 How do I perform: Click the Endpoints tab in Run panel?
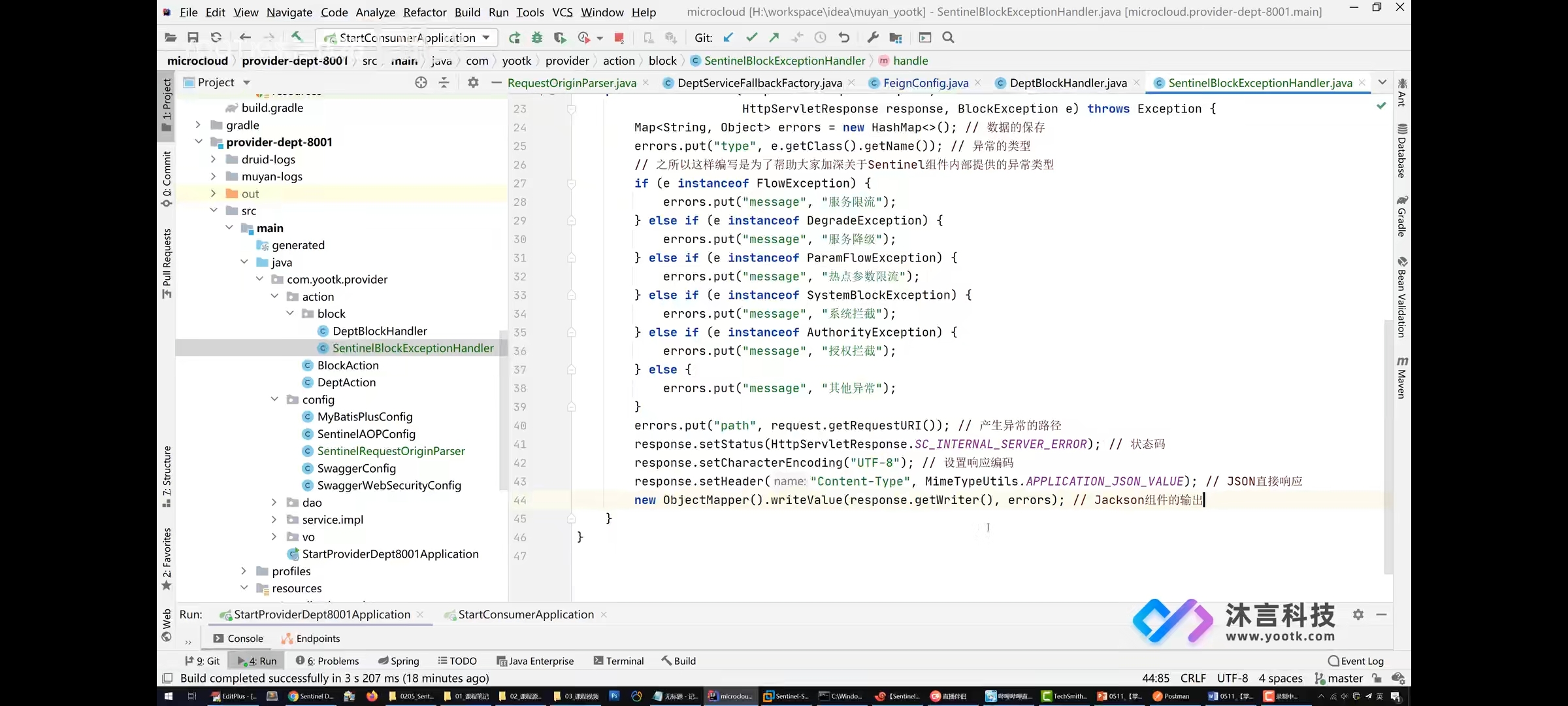coord(318,638)
